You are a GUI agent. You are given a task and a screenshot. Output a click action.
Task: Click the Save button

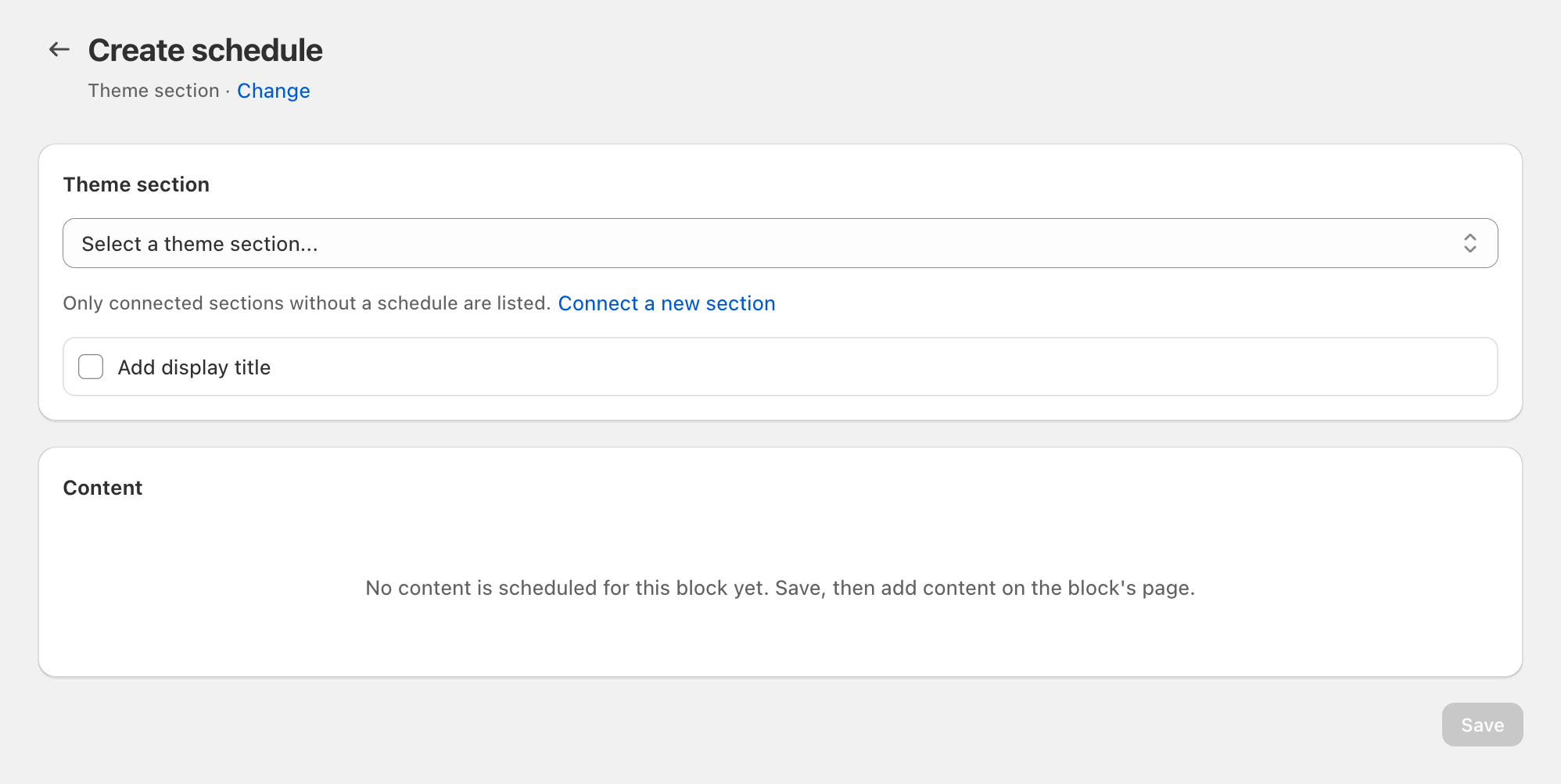click(x=1482, y=725)
